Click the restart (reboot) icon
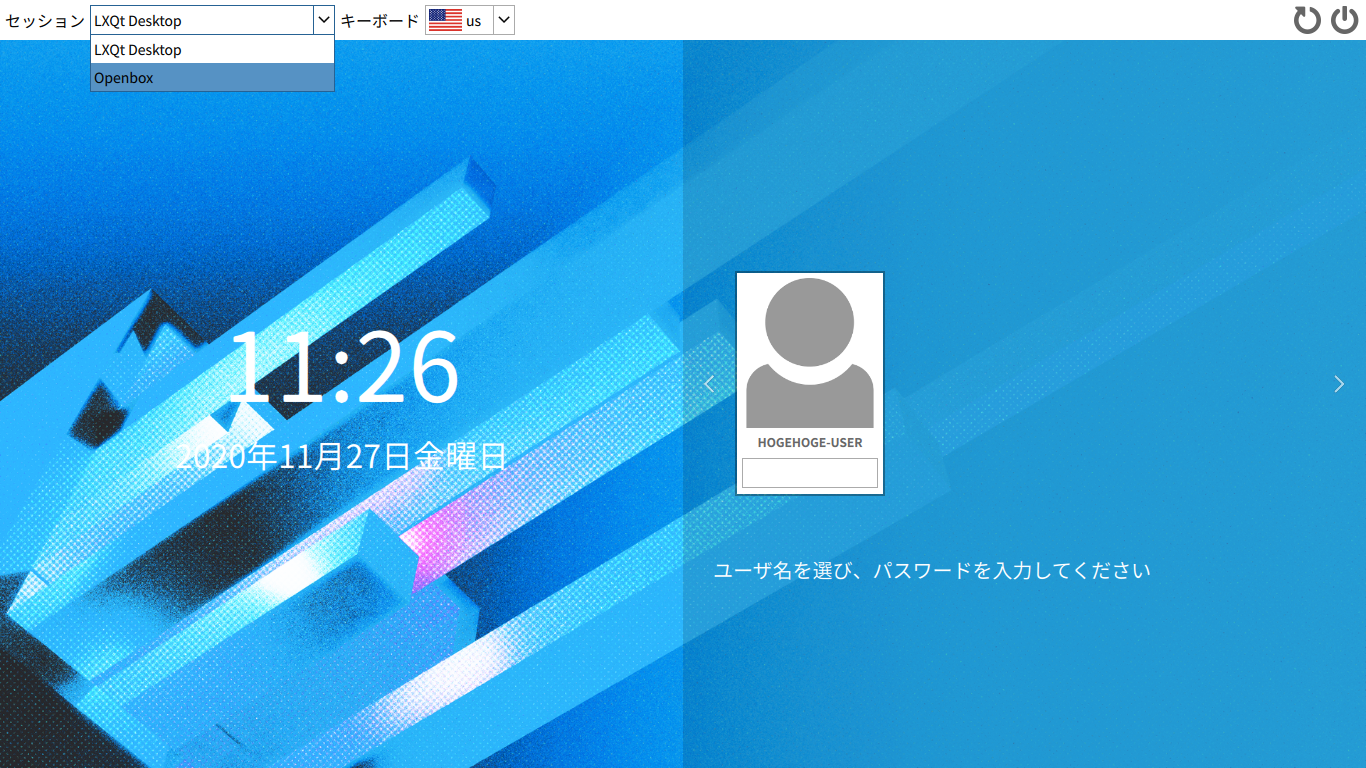 point(1307,20)
